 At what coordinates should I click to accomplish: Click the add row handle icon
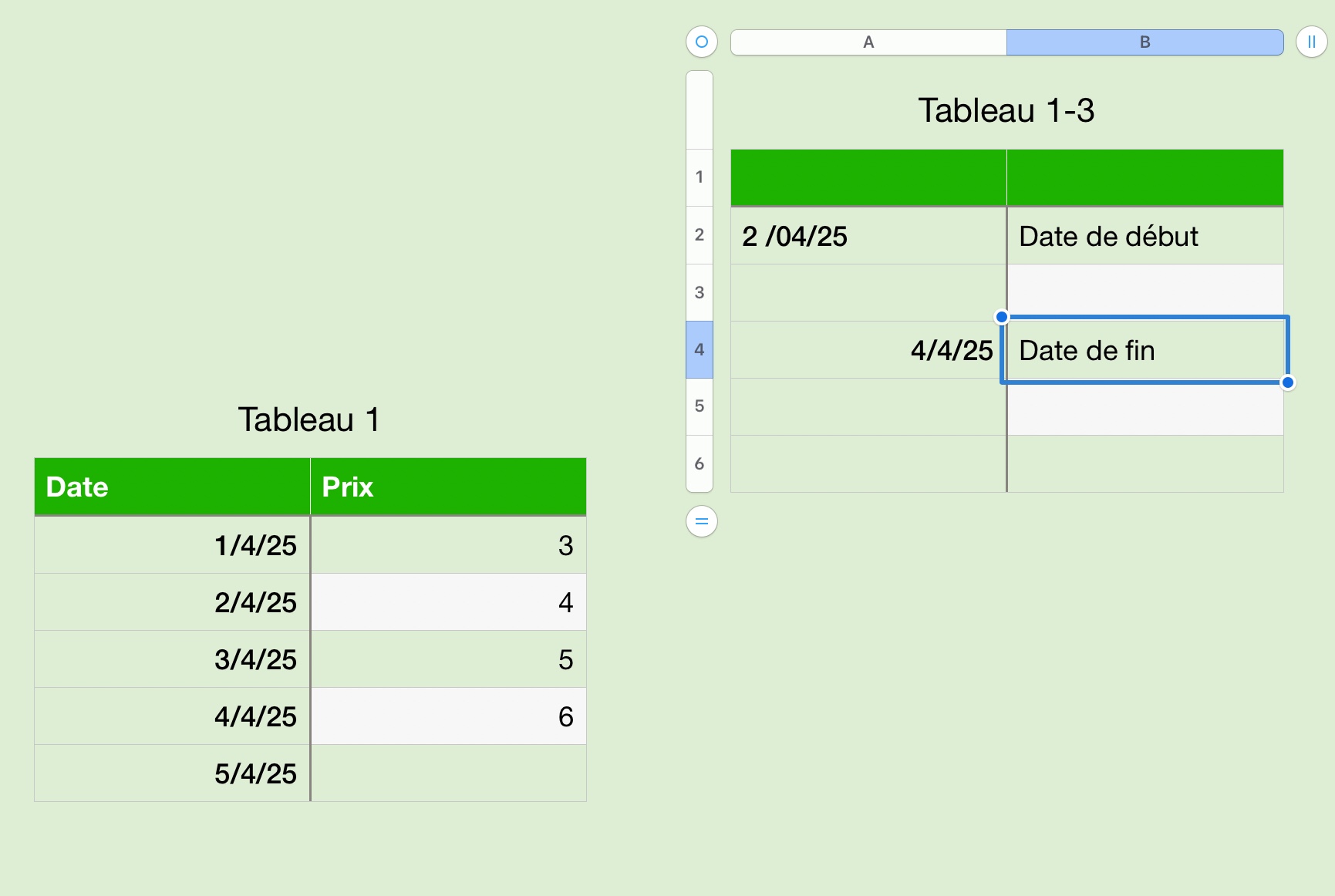coord(701,521)
